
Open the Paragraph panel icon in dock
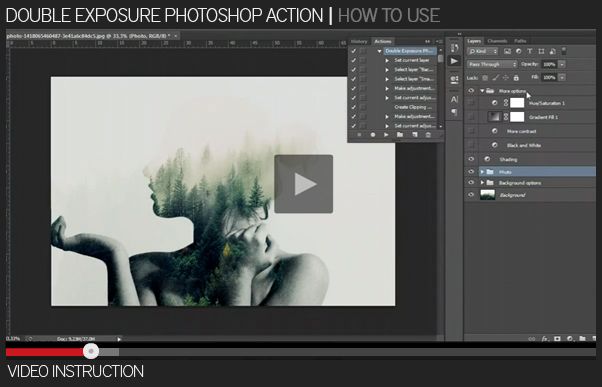(454, 112)
